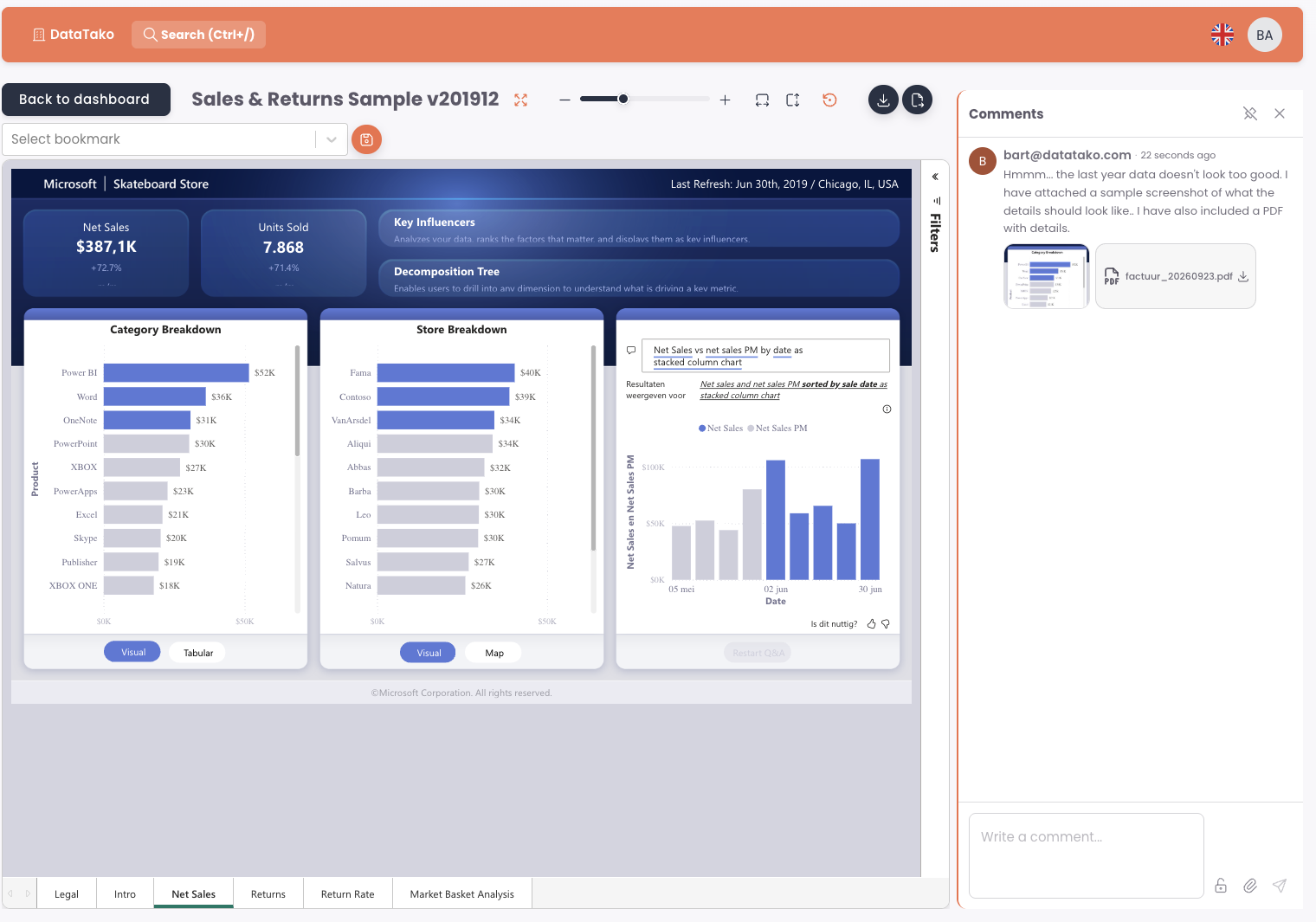The height and width of the screenshot is (922, 1316).
Task: Click the Category Breakdown vertical scrollbar
Action: coord(297,401)
